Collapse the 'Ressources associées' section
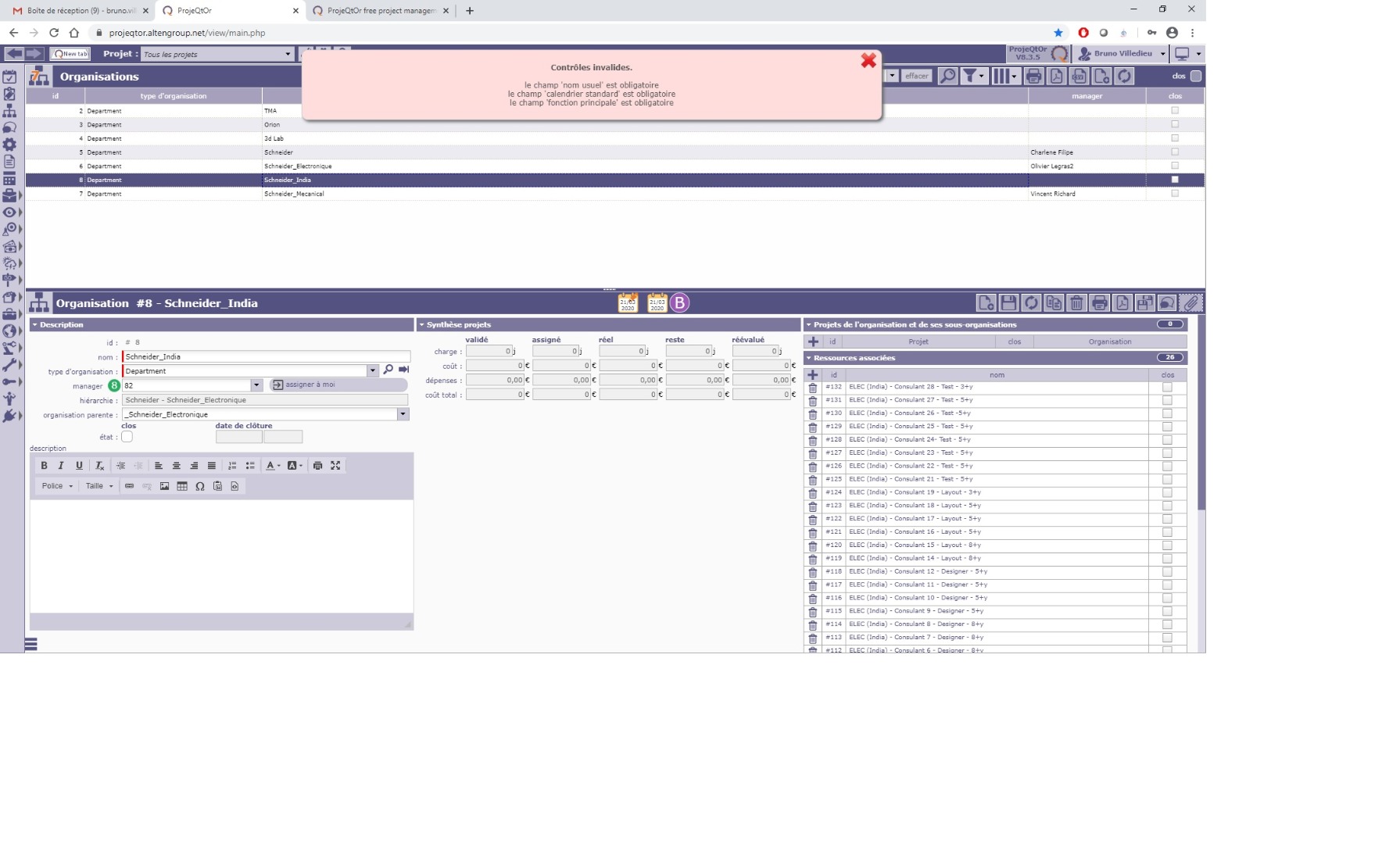Image resolution: width=1400 pixels, height=844 pixels. point(809,358)
